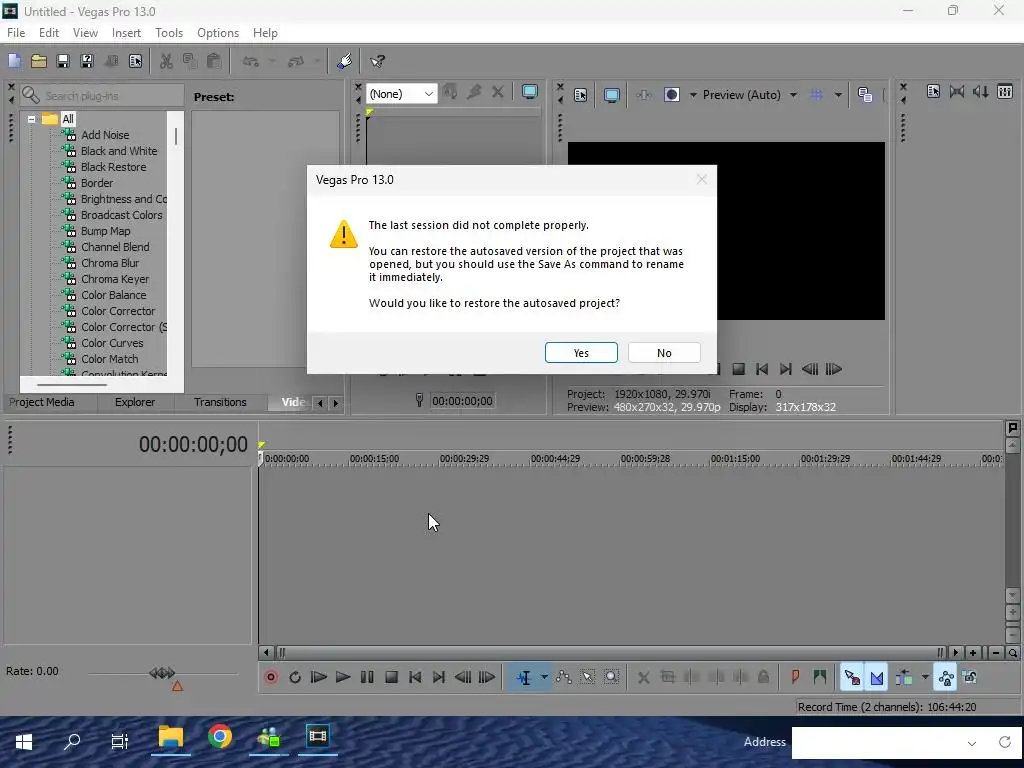Select the Normal Edit Tool
This screenshot has height=768, width=1024.
pyautogui.click(x=524, y=677)
